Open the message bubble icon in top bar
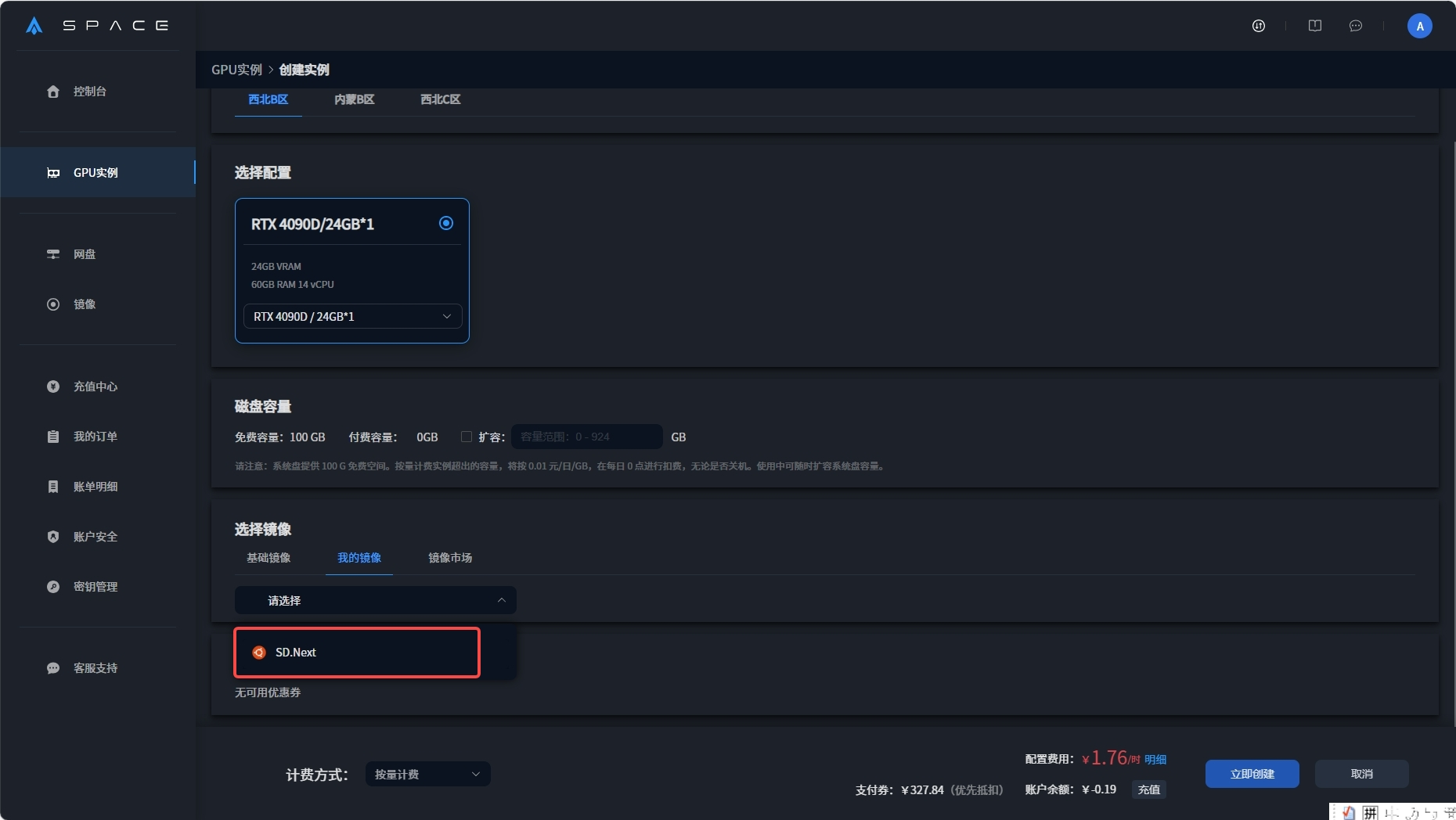The height and width of the screenshot is (820, 1456). click(1356, 26)
